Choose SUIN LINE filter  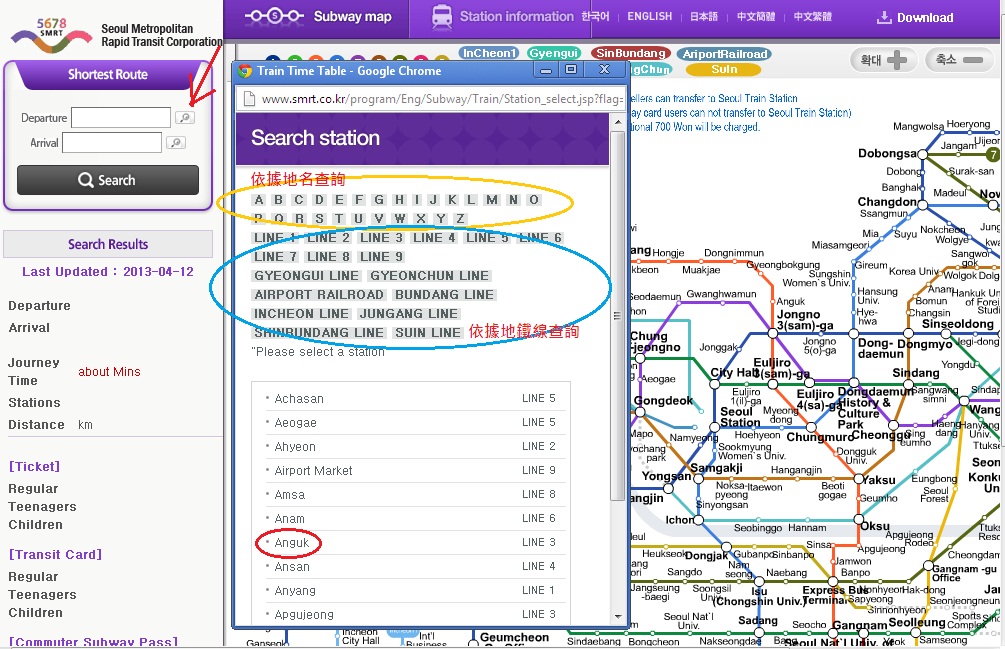428,333
